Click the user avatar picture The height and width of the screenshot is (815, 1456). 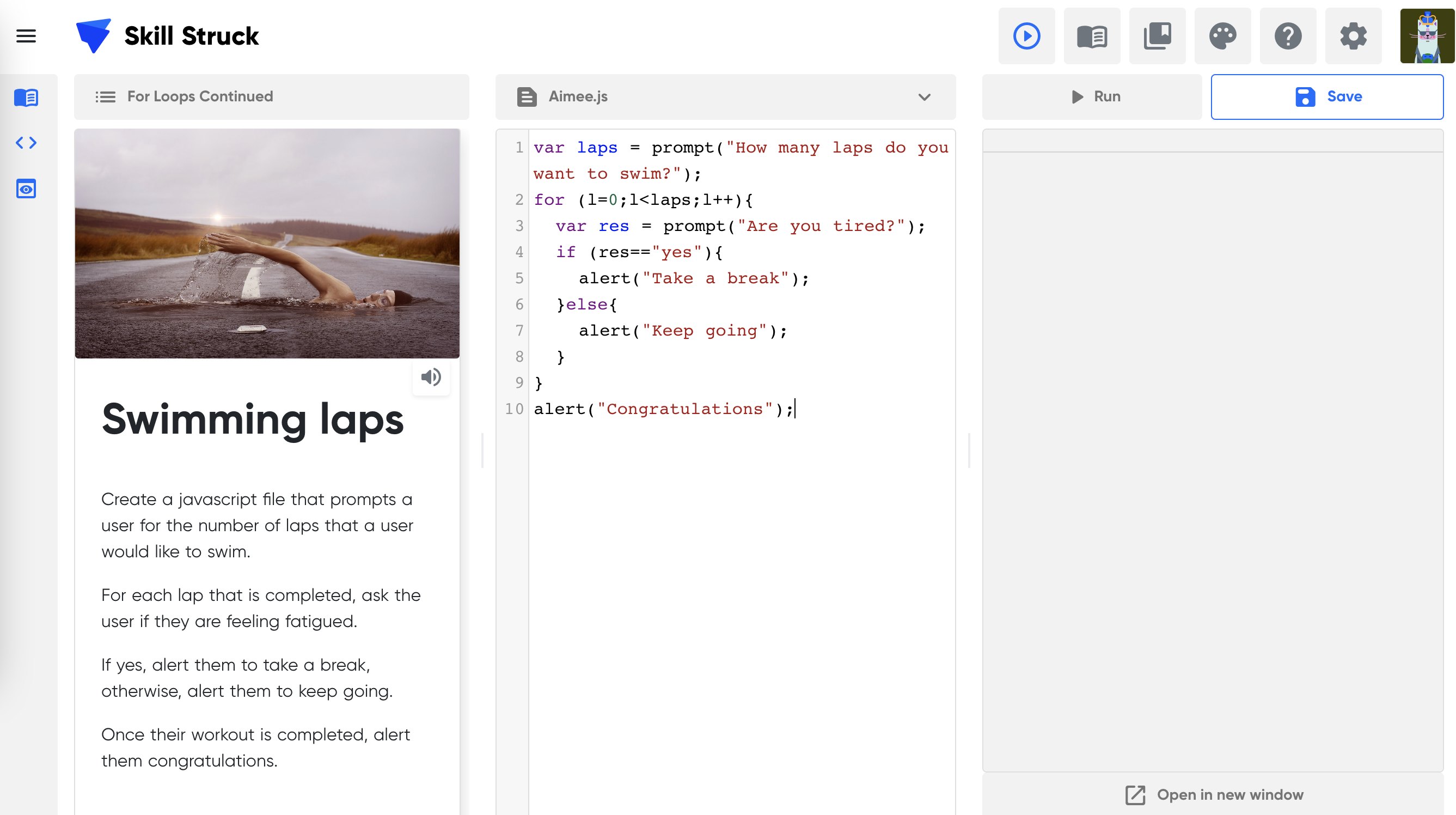[x=1427, y=35]
